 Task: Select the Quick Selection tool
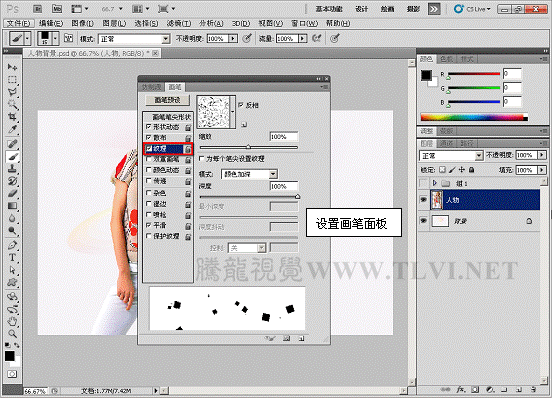coord(12,104)
